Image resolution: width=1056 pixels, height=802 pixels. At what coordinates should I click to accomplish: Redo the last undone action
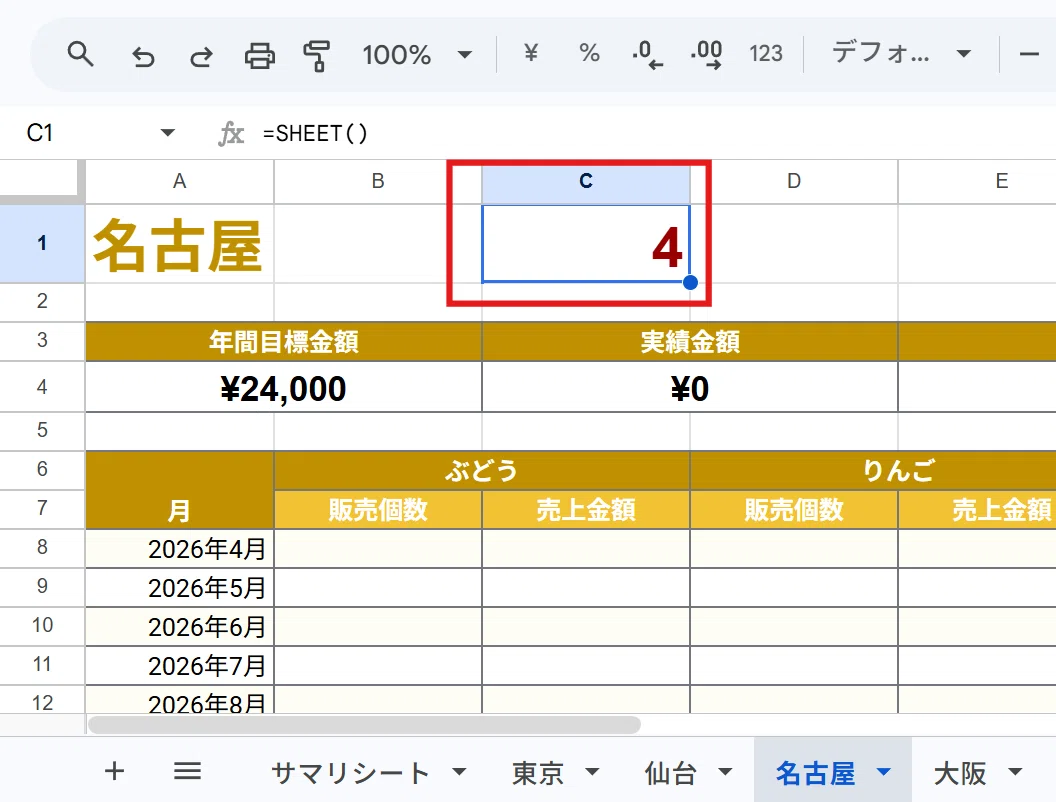tap(201, 56)
